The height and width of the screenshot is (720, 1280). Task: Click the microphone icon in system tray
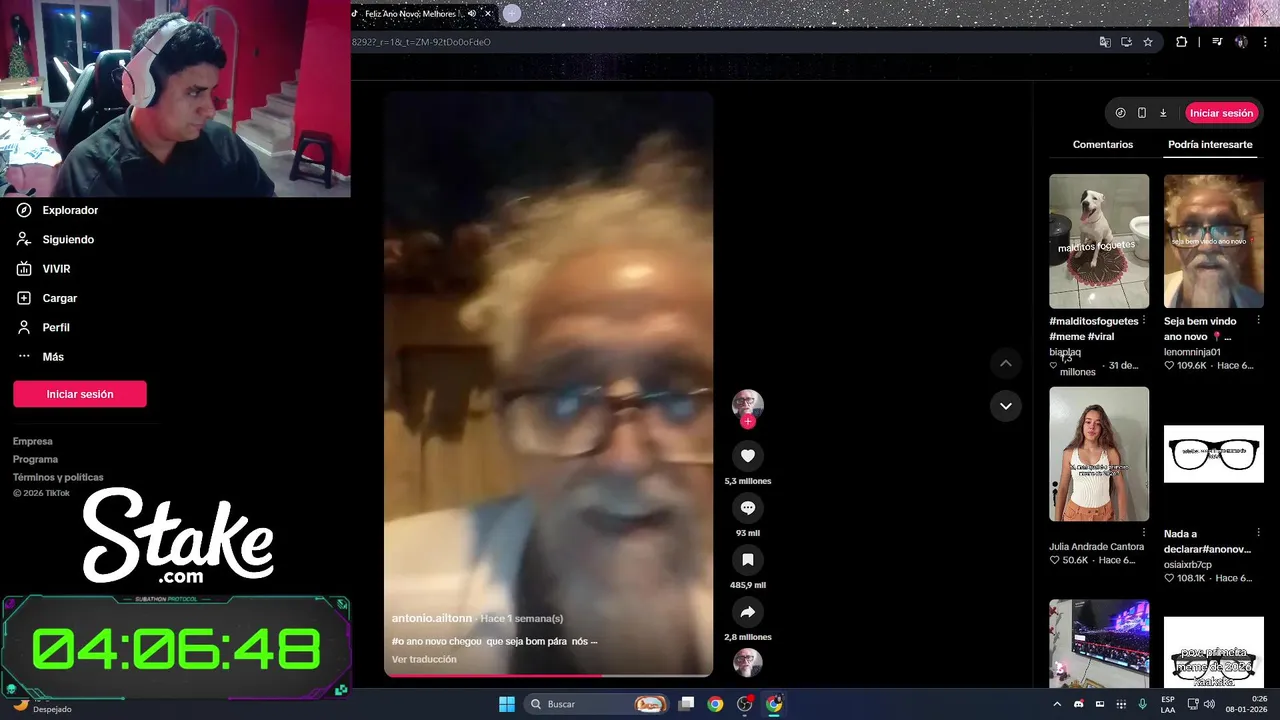(x=1142, y=704)
